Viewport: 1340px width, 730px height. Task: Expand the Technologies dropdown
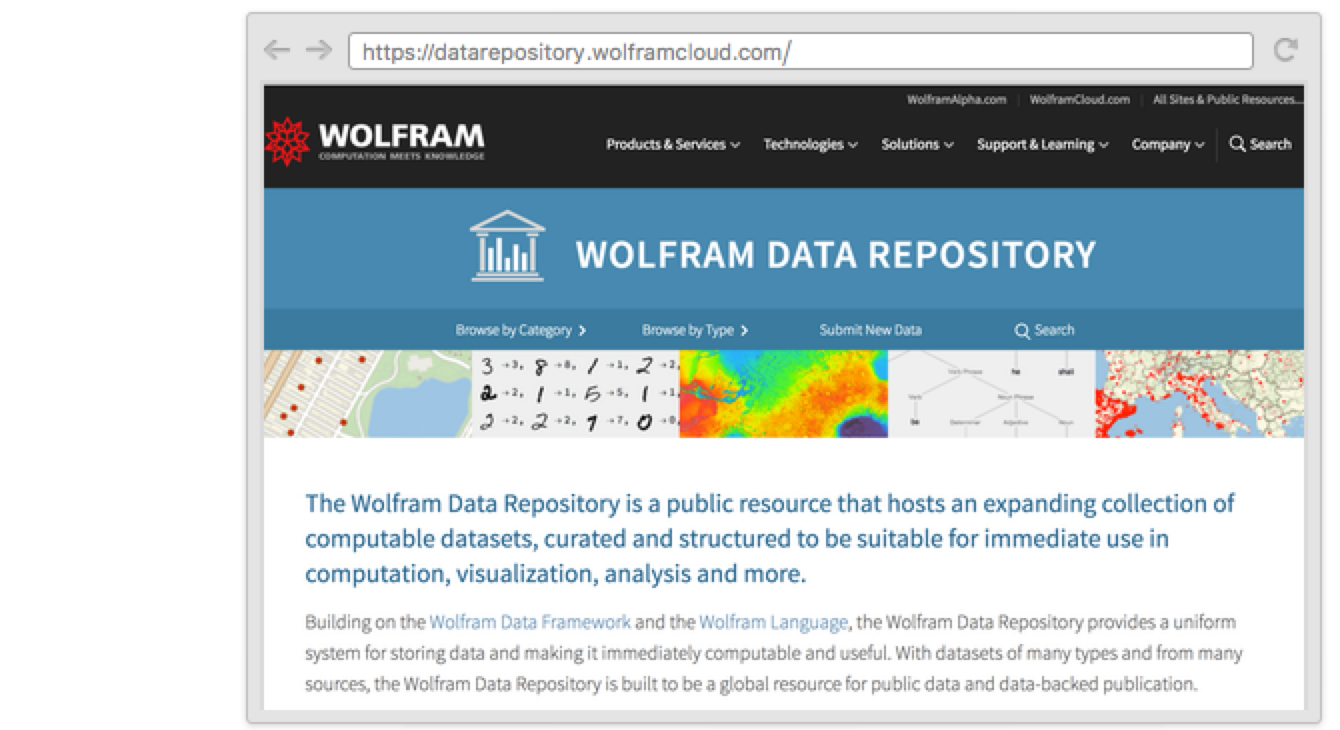click(810, 144)
